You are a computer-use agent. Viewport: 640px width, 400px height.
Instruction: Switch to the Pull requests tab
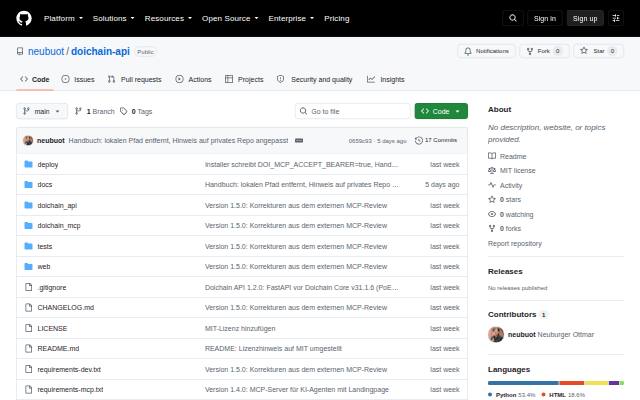[x=135, y=79]
